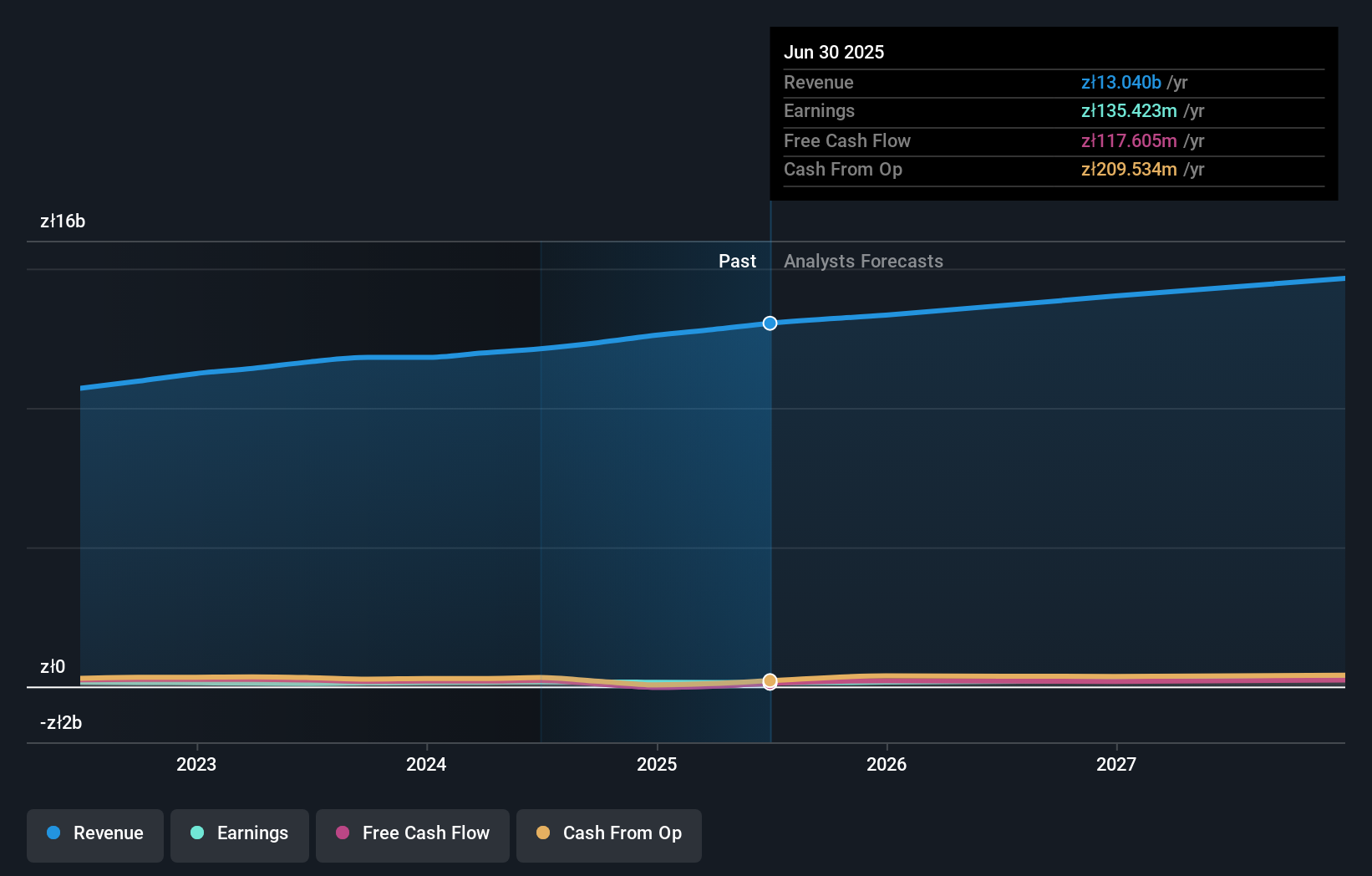Switch to the Past section of the chart
Image resolution: width=1372 pixels, height=876 pixels.
[737, 261]
